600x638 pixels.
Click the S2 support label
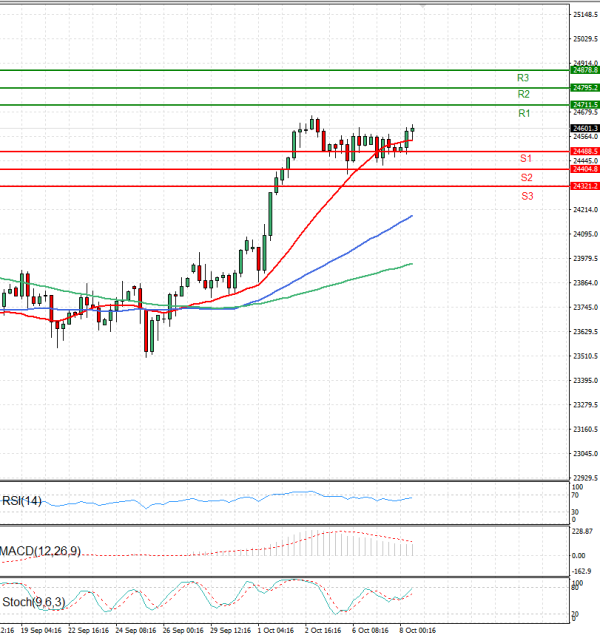coord(526,177)
